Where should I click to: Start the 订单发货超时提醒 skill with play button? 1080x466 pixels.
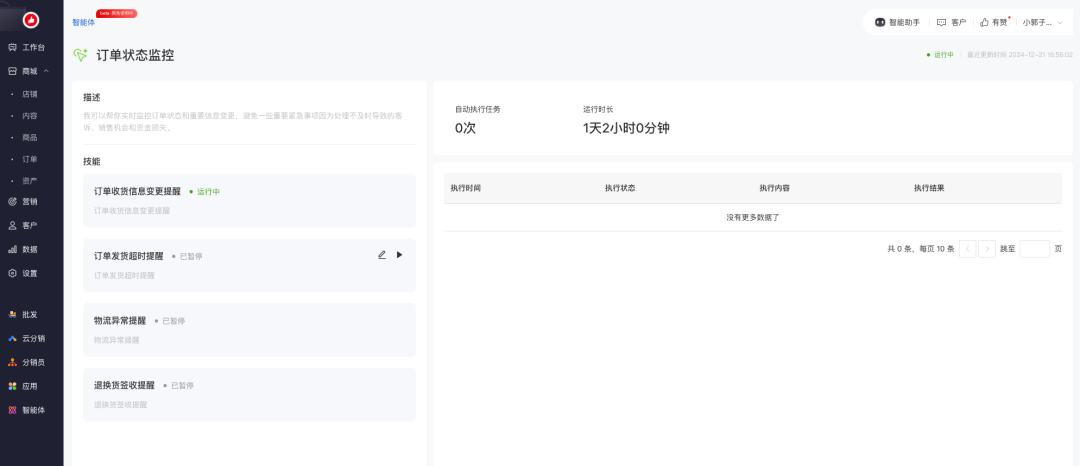[400, 255]
